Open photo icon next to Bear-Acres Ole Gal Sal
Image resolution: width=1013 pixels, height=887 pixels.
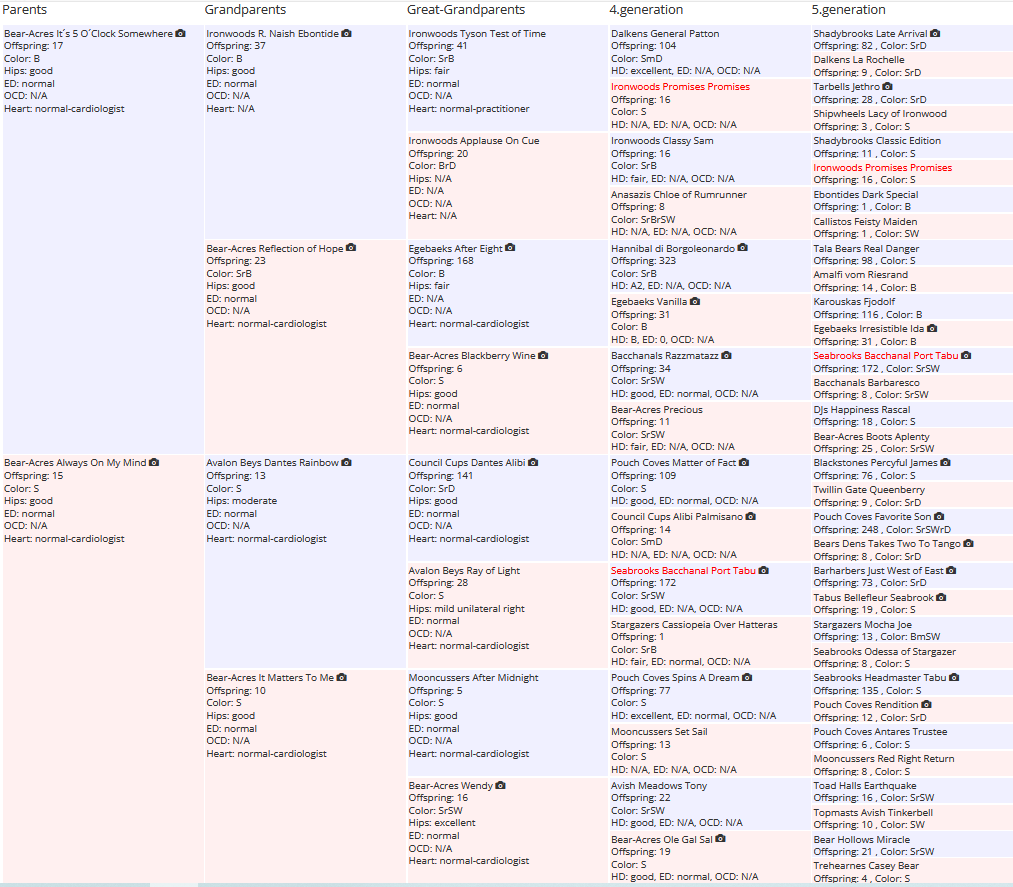point(720,839)
